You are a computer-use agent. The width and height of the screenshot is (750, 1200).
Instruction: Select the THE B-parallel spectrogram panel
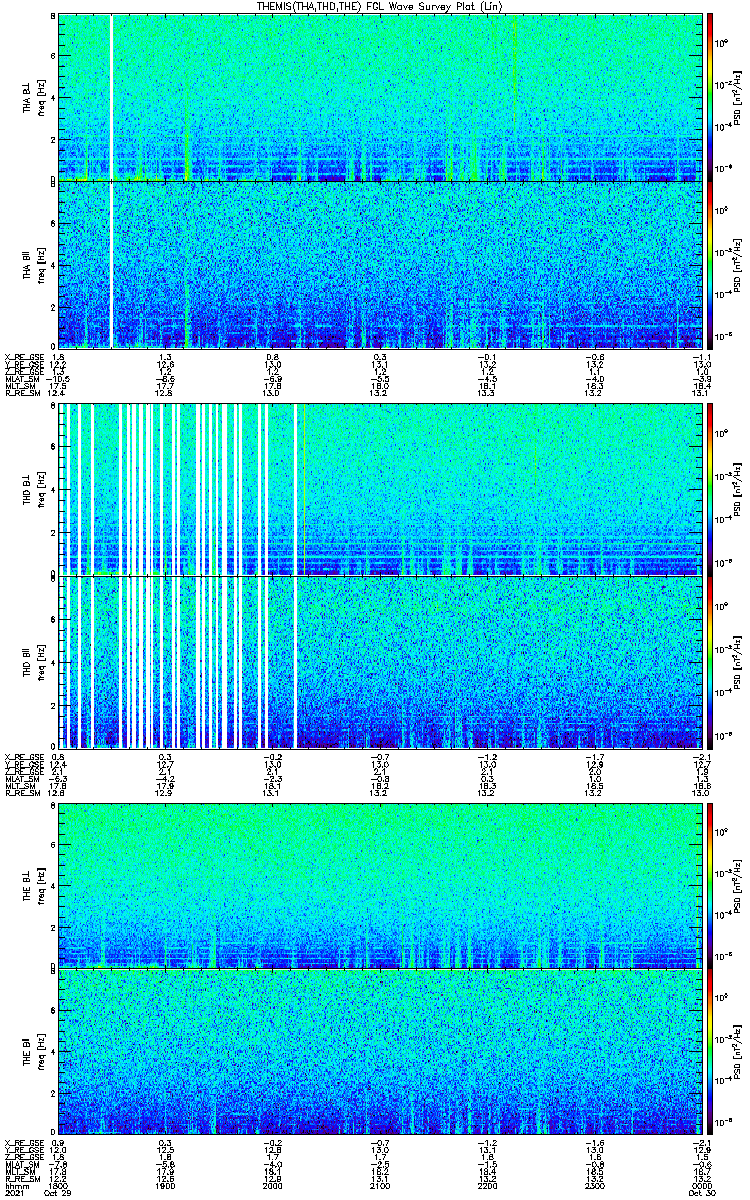point(379,1051)
